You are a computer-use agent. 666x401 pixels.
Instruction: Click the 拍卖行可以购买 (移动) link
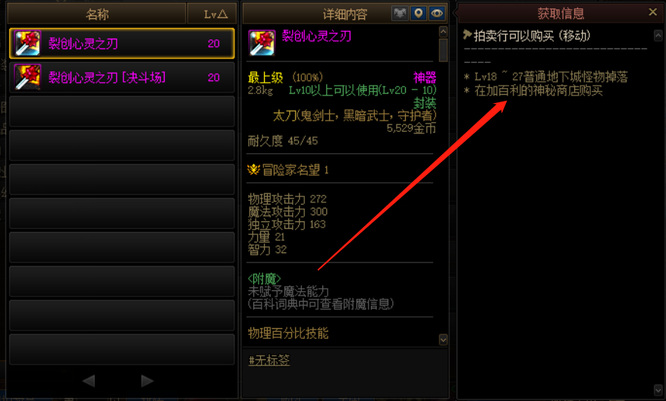pyautogui.click(x=532, y=36)
